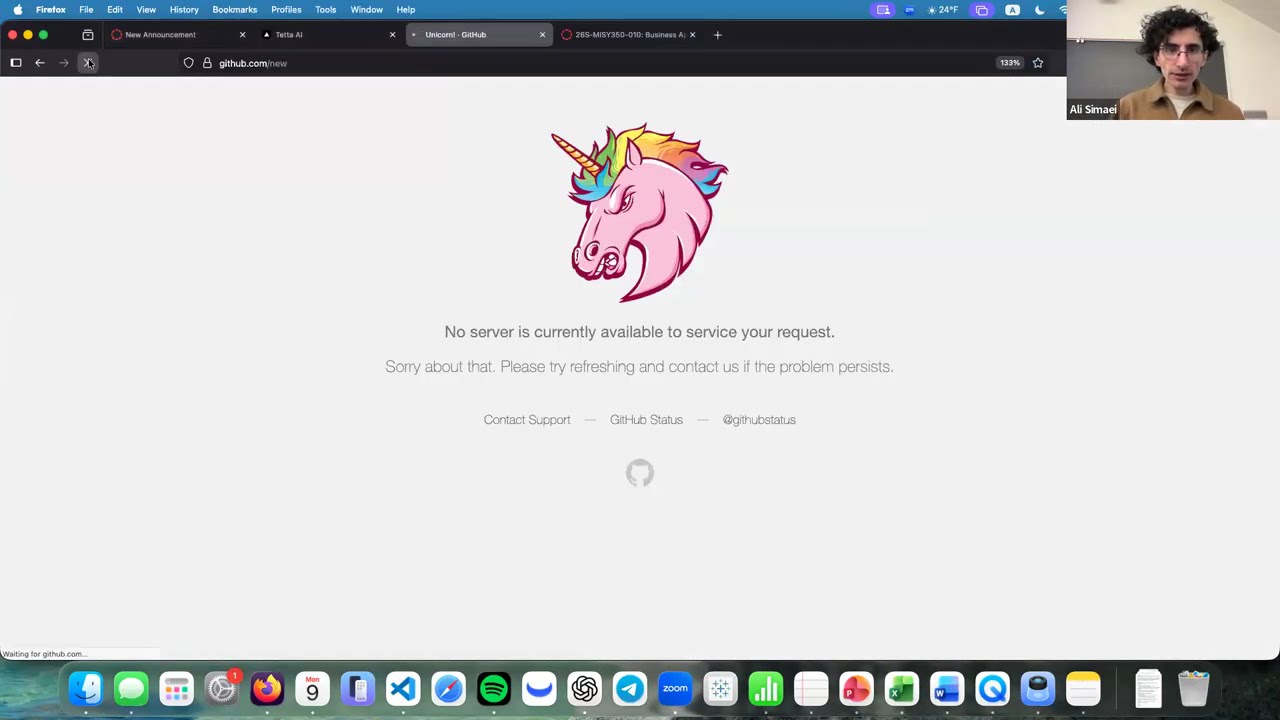Open the Bookmarks menu

coord(234,10)
